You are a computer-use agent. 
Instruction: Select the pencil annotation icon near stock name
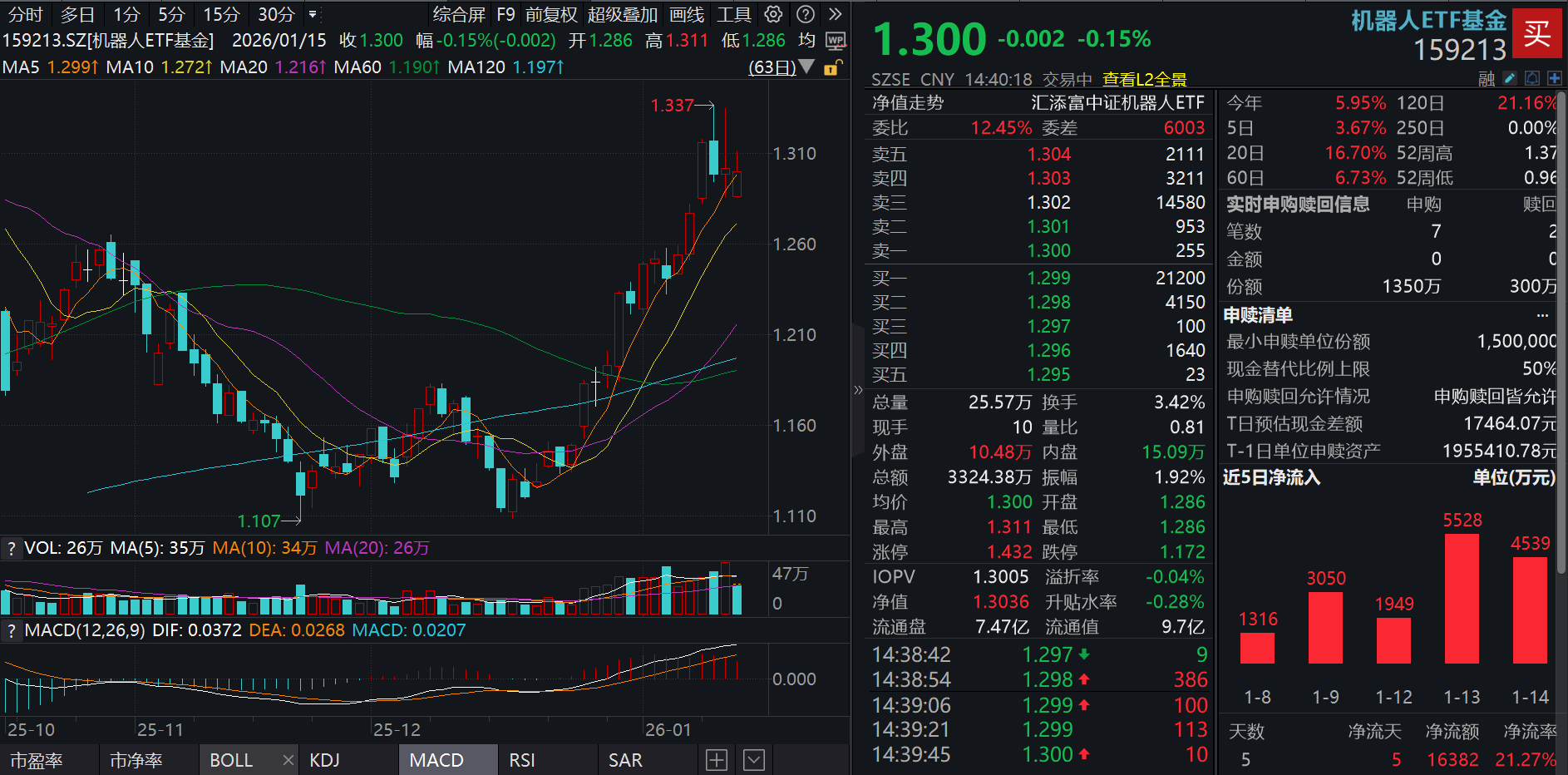1509,77
